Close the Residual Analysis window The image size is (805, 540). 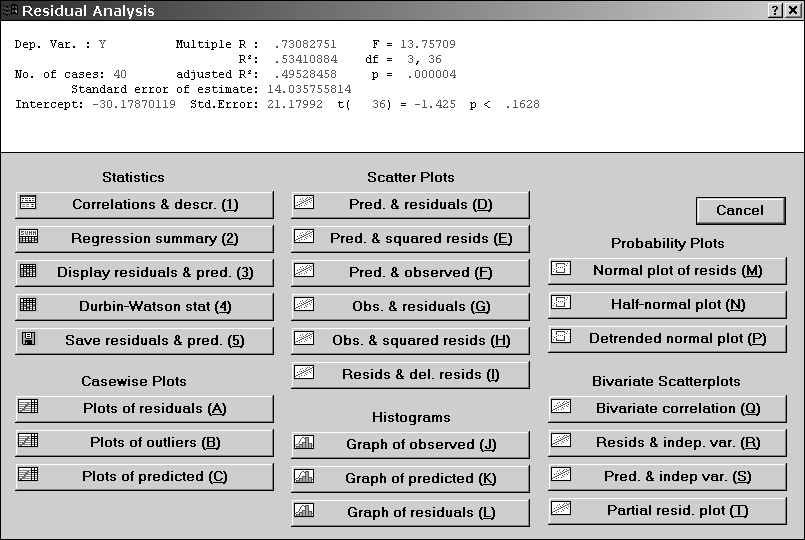point(793,10)
